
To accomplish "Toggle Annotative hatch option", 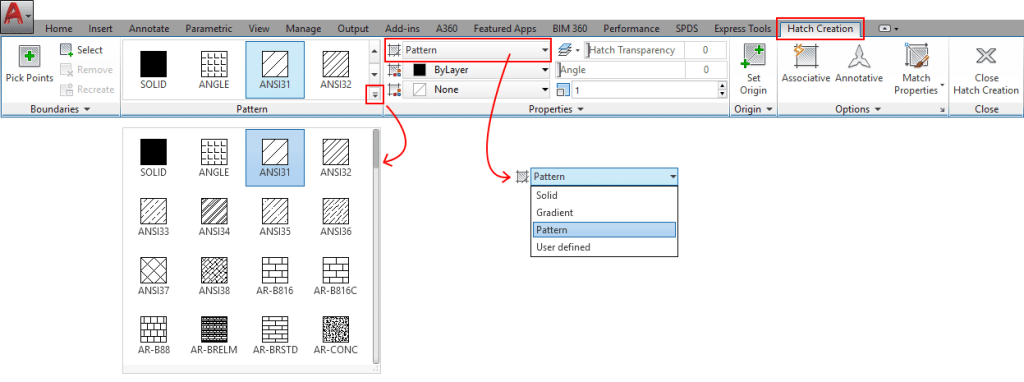I will 859,64.
